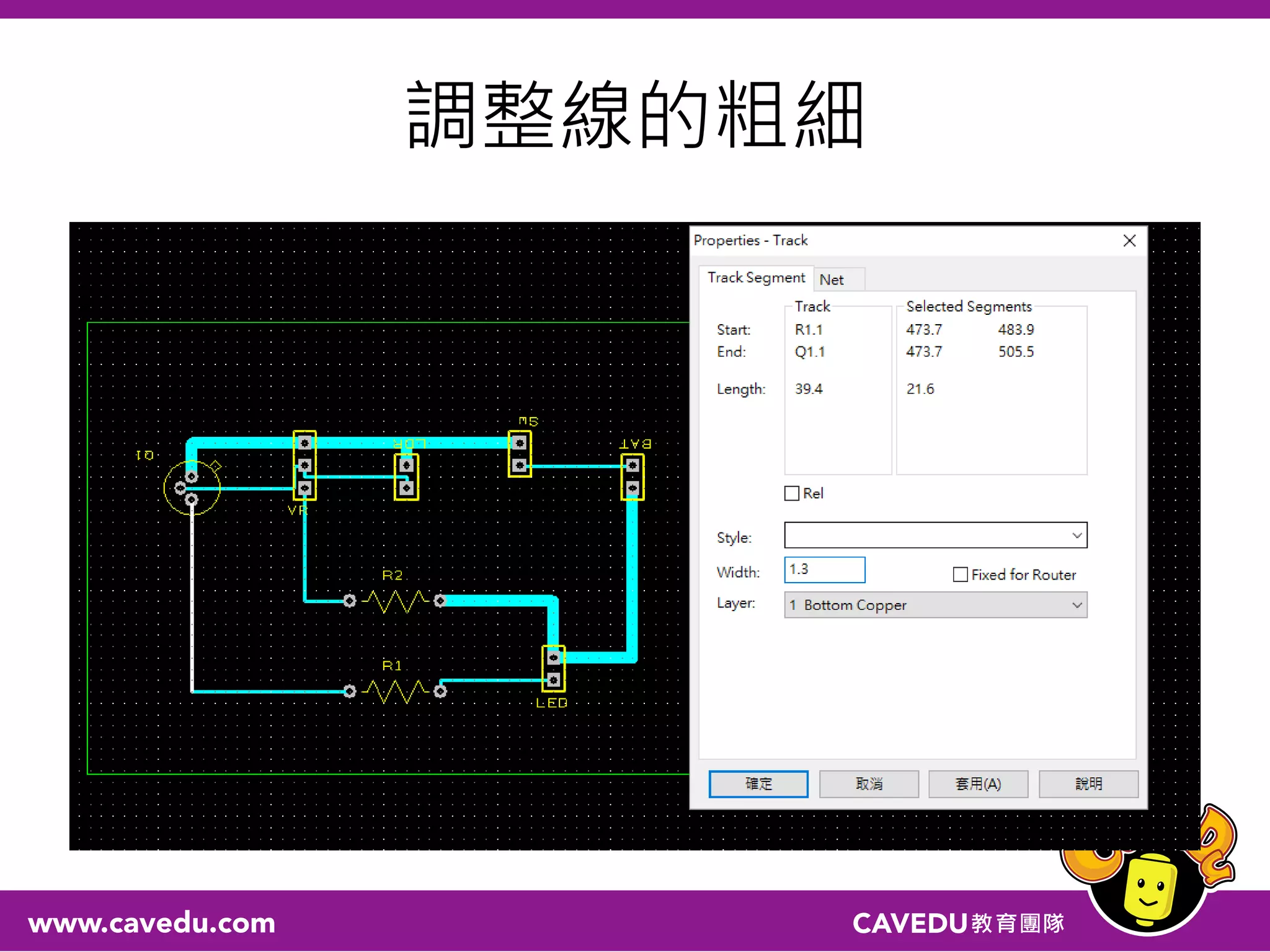Close the Properties - Track dialog
Screen dimensions: 1270x952
[1129, 240]
